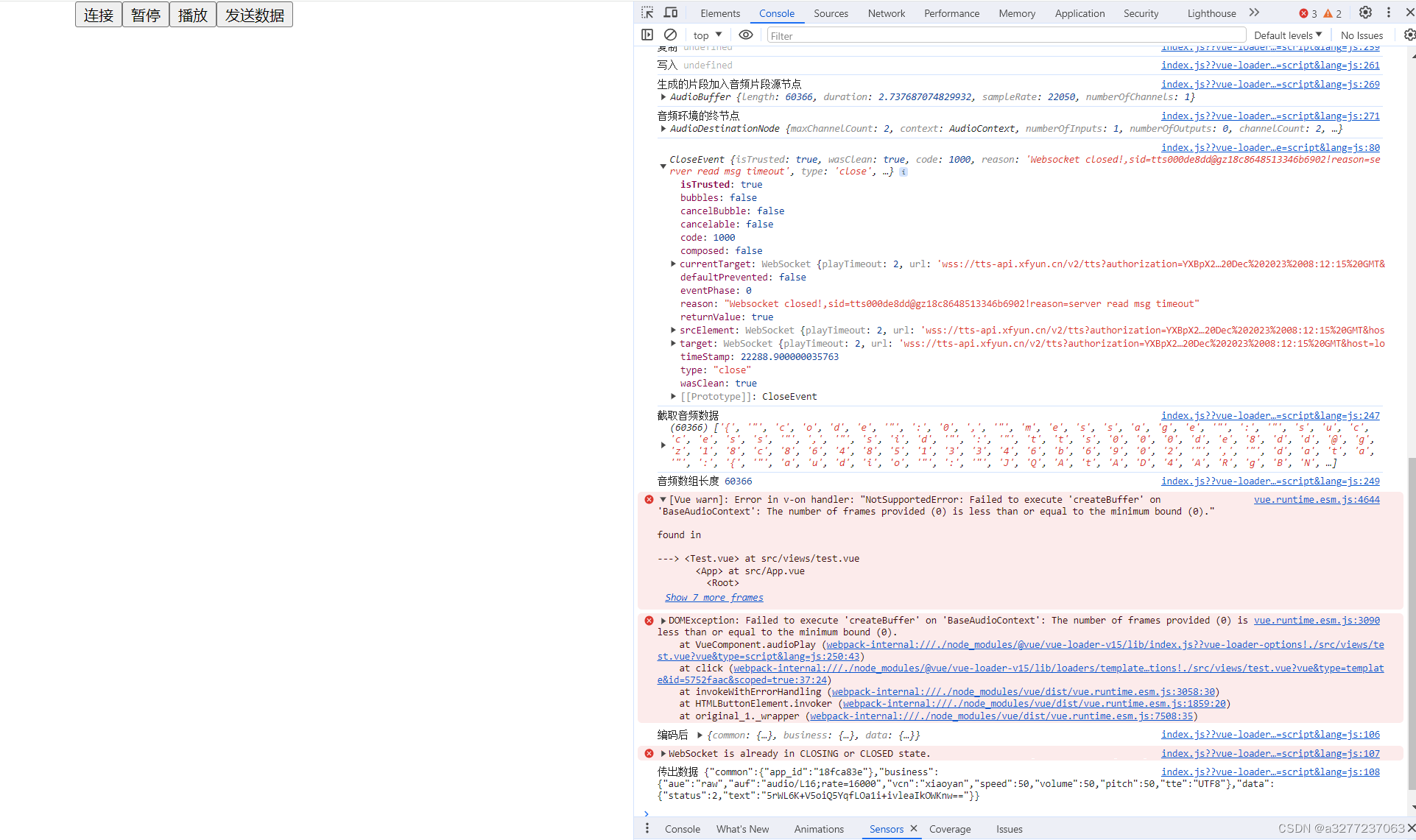The width and height of the screenshot is (1416, 840).
Task: Clear the console with the ban icon
Action: (x=670, y=35)
